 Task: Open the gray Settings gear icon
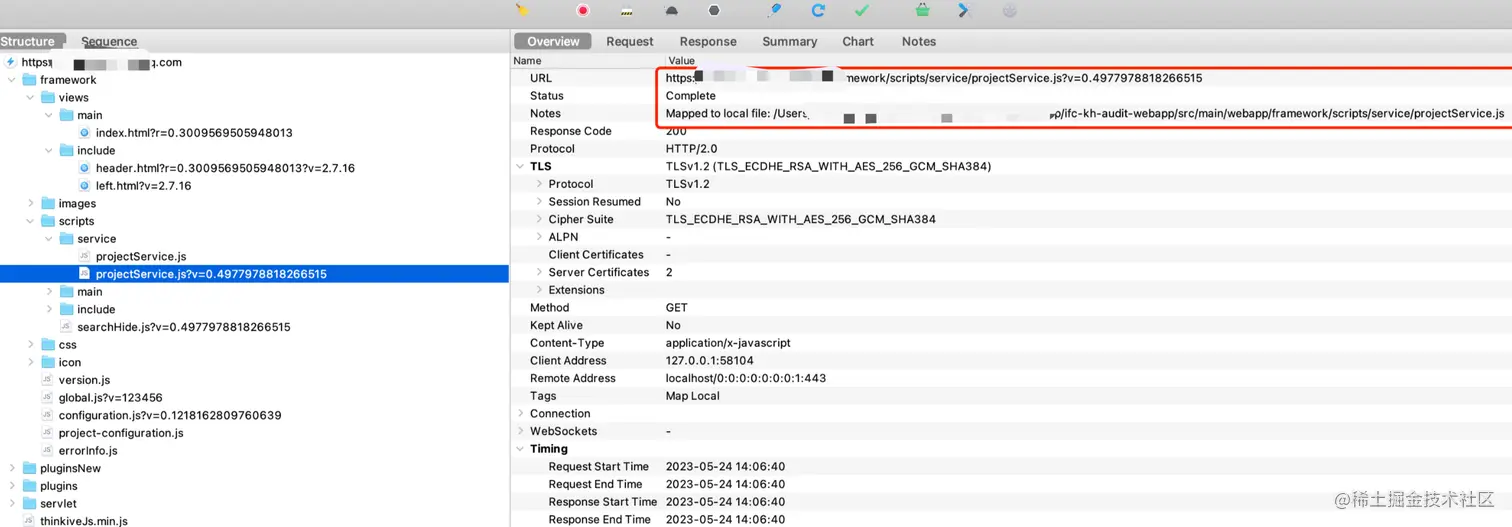[1009, 11]
